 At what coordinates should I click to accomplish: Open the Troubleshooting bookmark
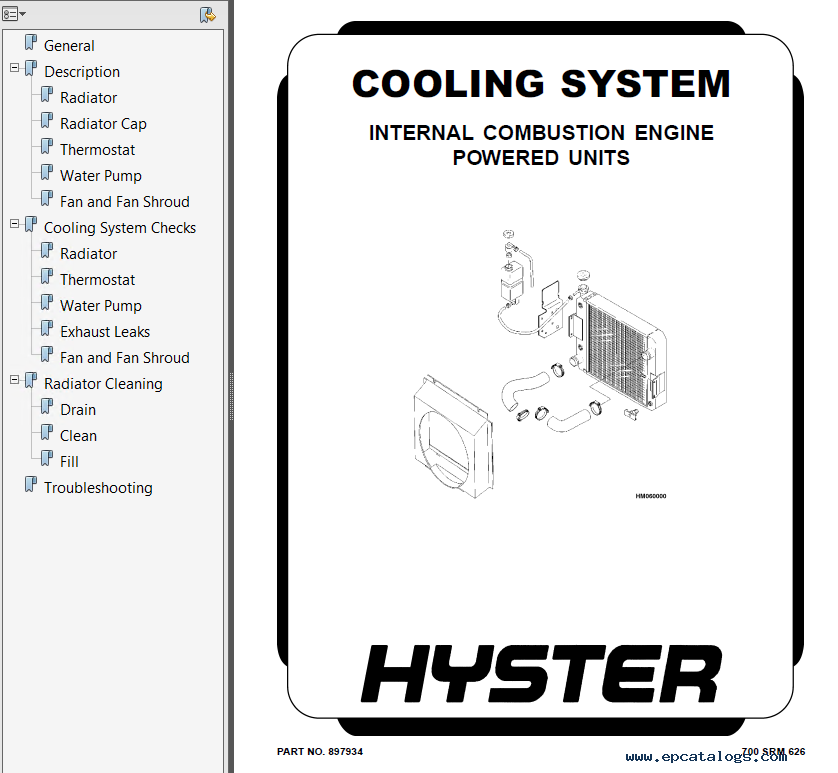[98, 488]
